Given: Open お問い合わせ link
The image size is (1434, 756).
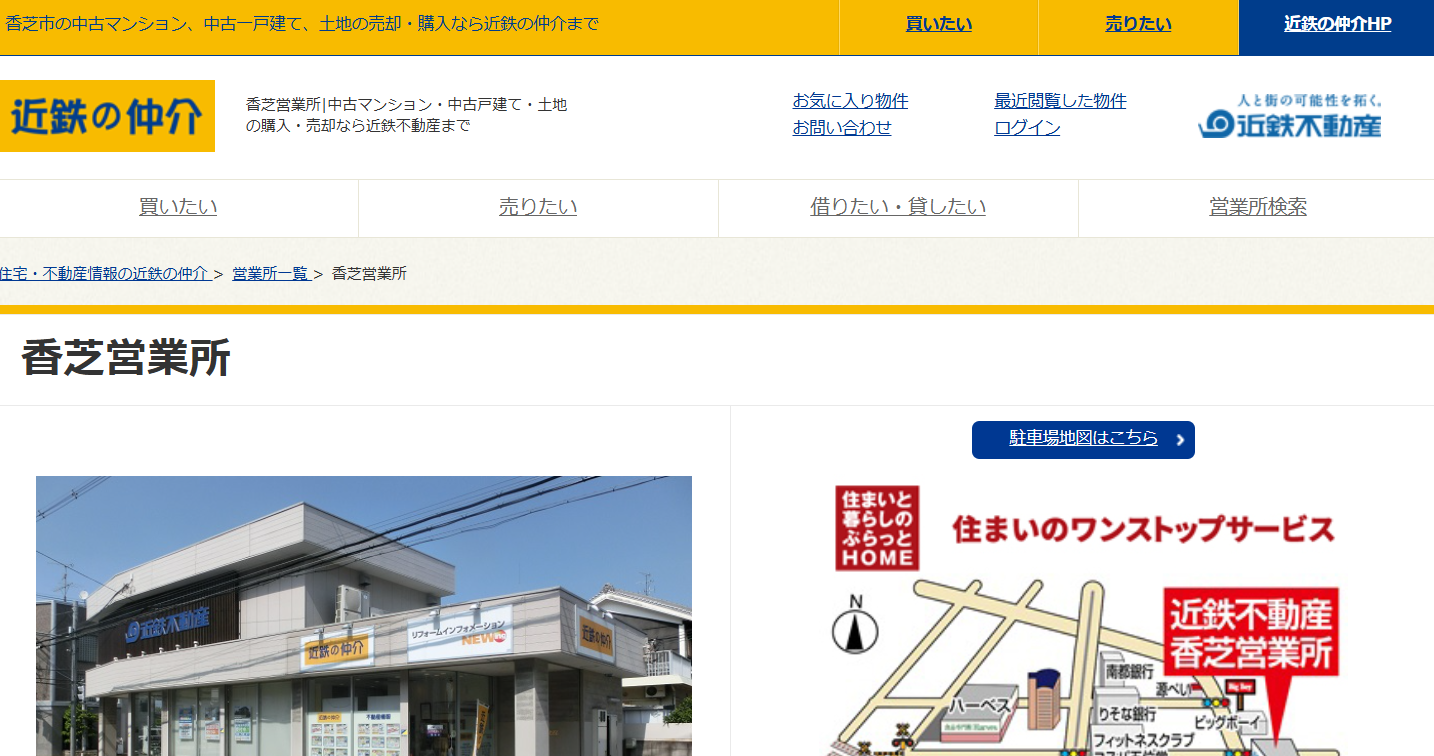Looking at the screenshot, I should 842,128.
